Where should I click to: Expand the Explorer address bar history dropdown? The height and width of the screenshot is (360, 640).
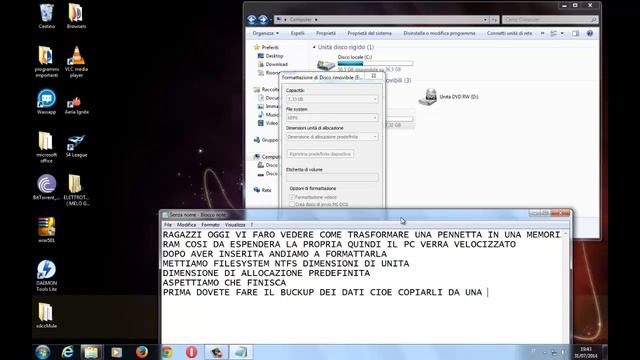[x=485, y=20]
